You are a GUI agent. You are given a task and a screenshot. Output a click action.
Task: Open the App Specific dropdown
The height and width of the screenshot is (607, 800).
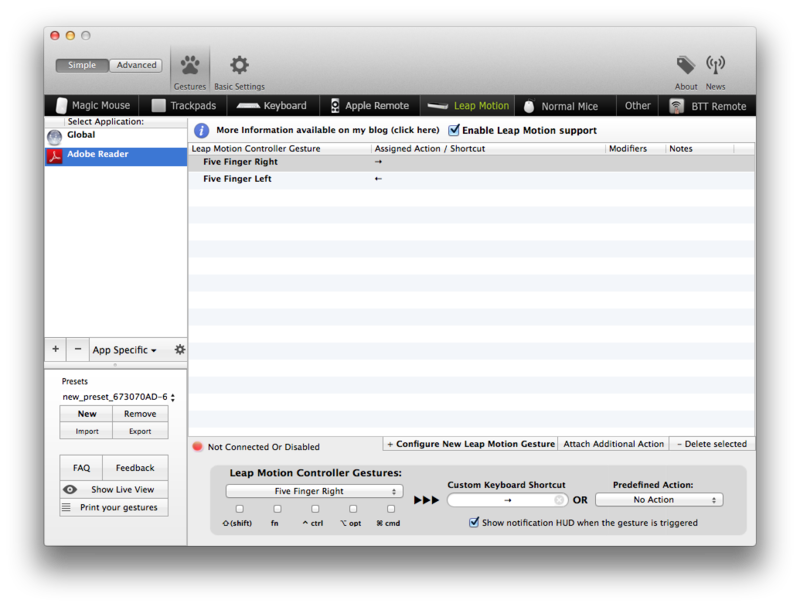[124, 350]
